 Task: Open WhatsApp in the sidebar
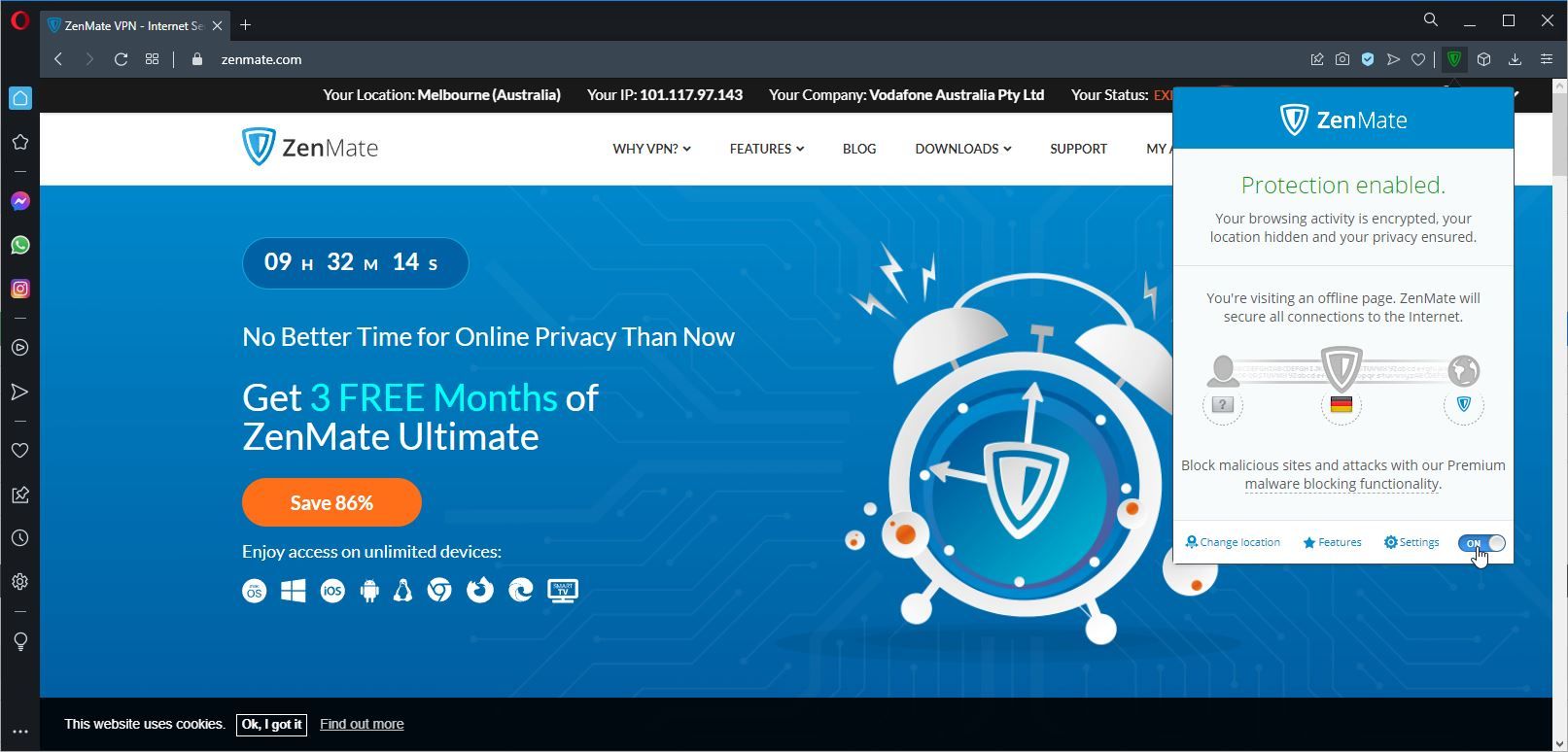[x=20, y=245]
